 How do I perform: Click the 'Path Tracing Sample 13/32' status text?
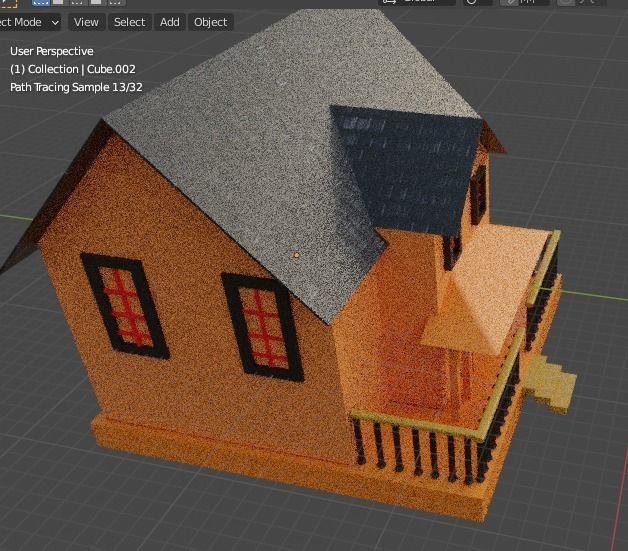[76, 87]
